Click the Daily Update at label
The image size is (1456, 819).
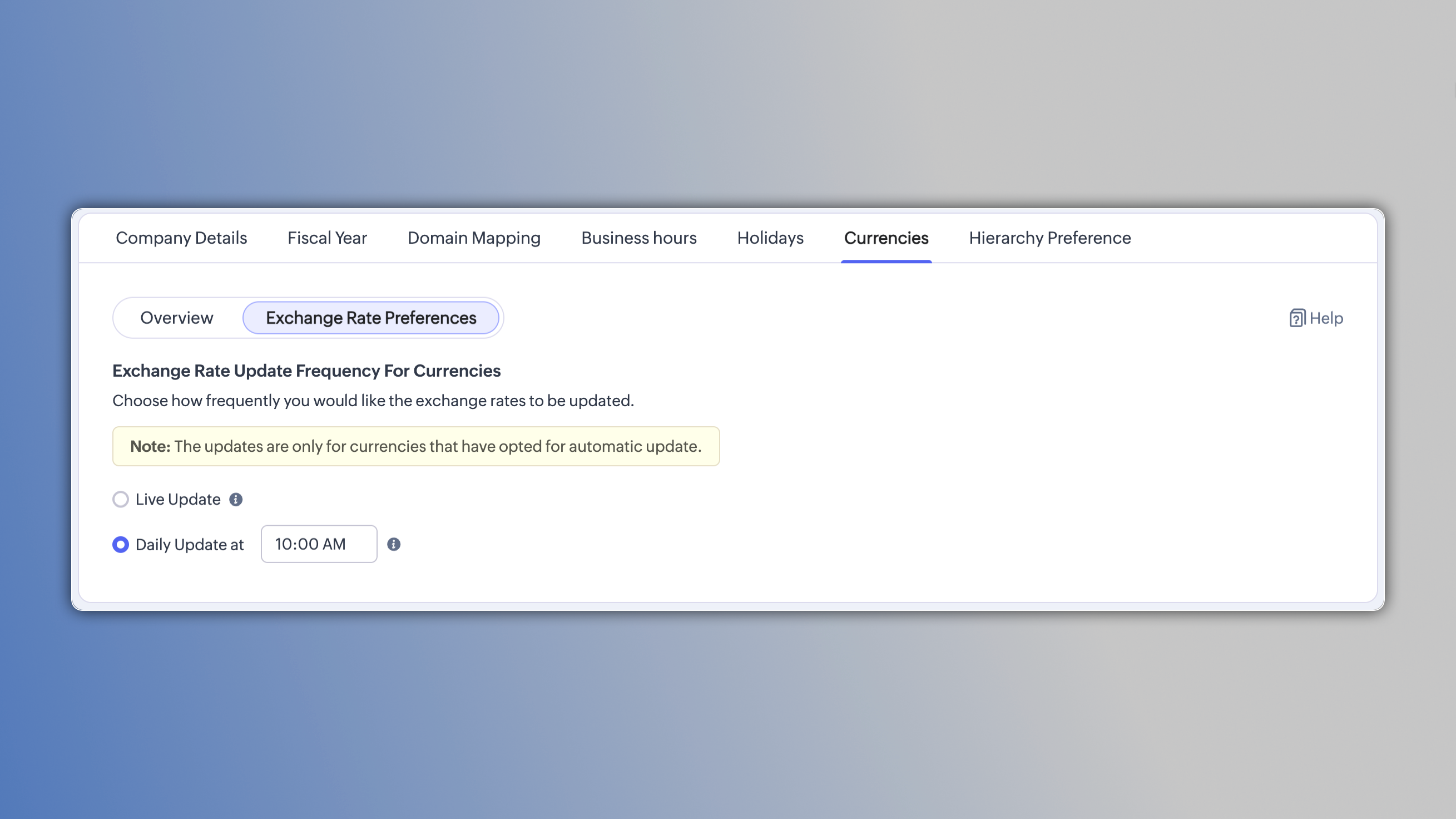[x=190, y=545]
